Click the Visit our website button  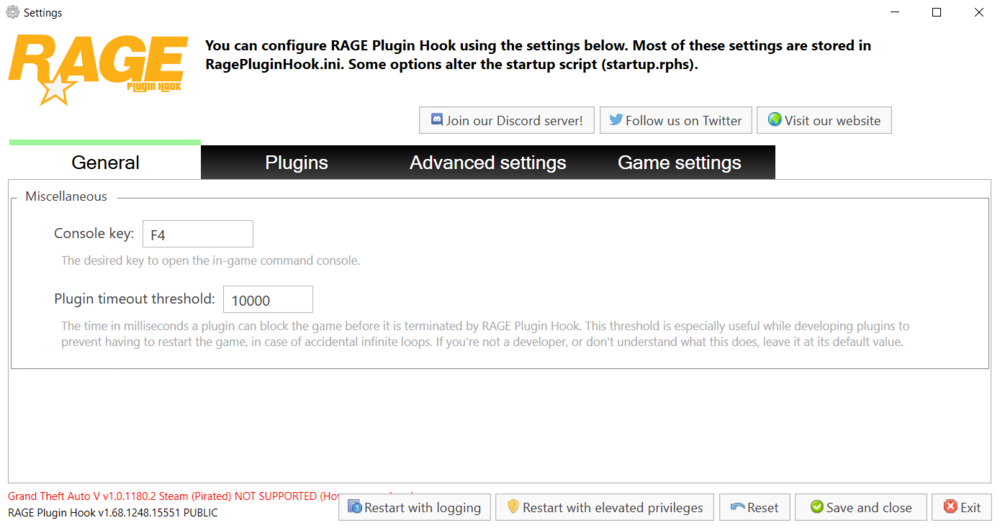pyautogui.click(x=824, y=120)
